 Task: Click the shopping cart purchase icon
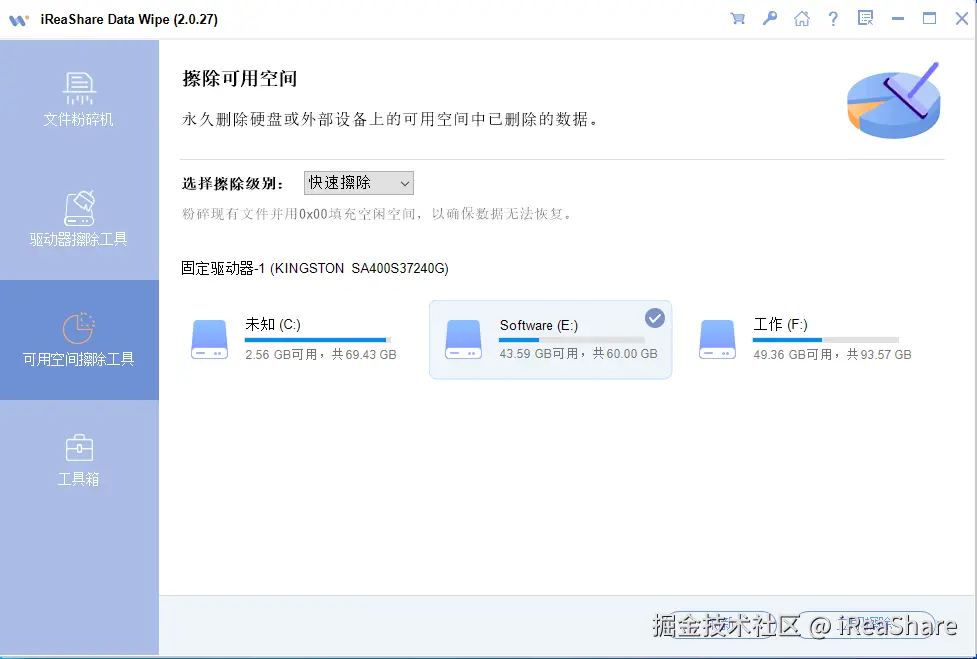tap(737, 18)
